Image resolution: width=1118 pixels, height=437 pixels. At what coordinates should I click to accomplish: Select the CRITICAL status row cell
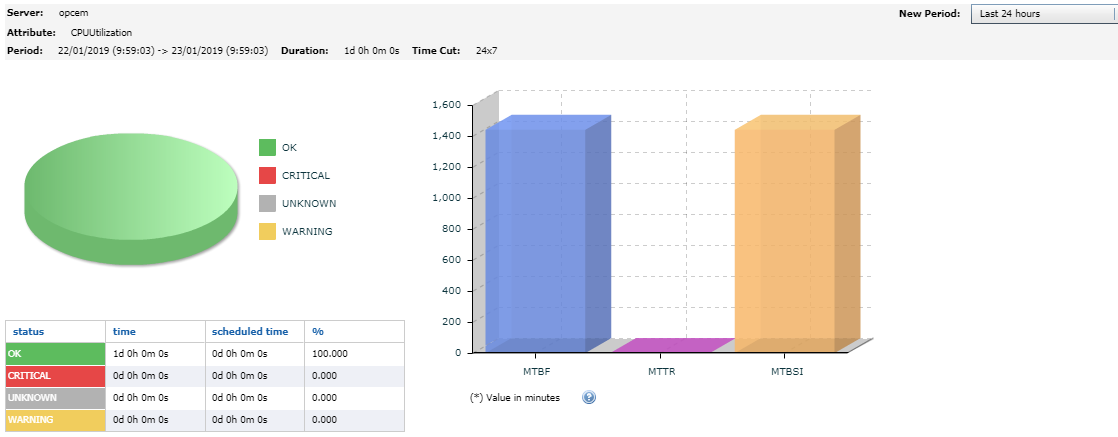click(x=55, y=376)
